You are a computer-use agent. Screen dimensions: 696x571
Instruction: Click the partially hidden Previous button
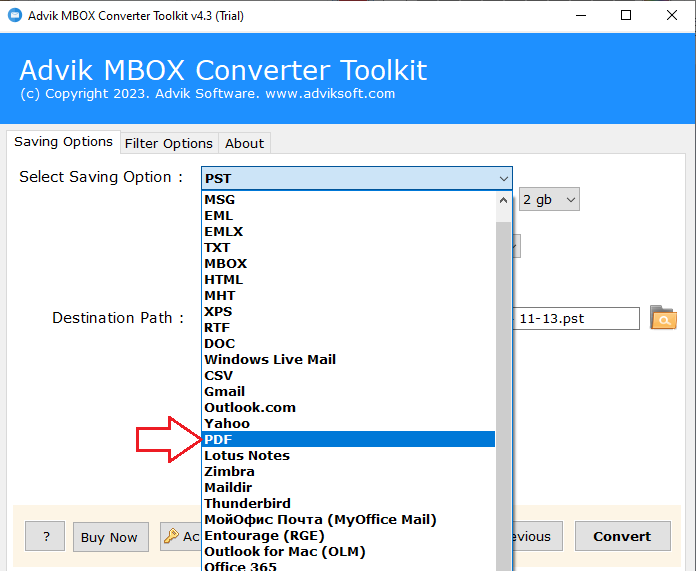point(538,536)
